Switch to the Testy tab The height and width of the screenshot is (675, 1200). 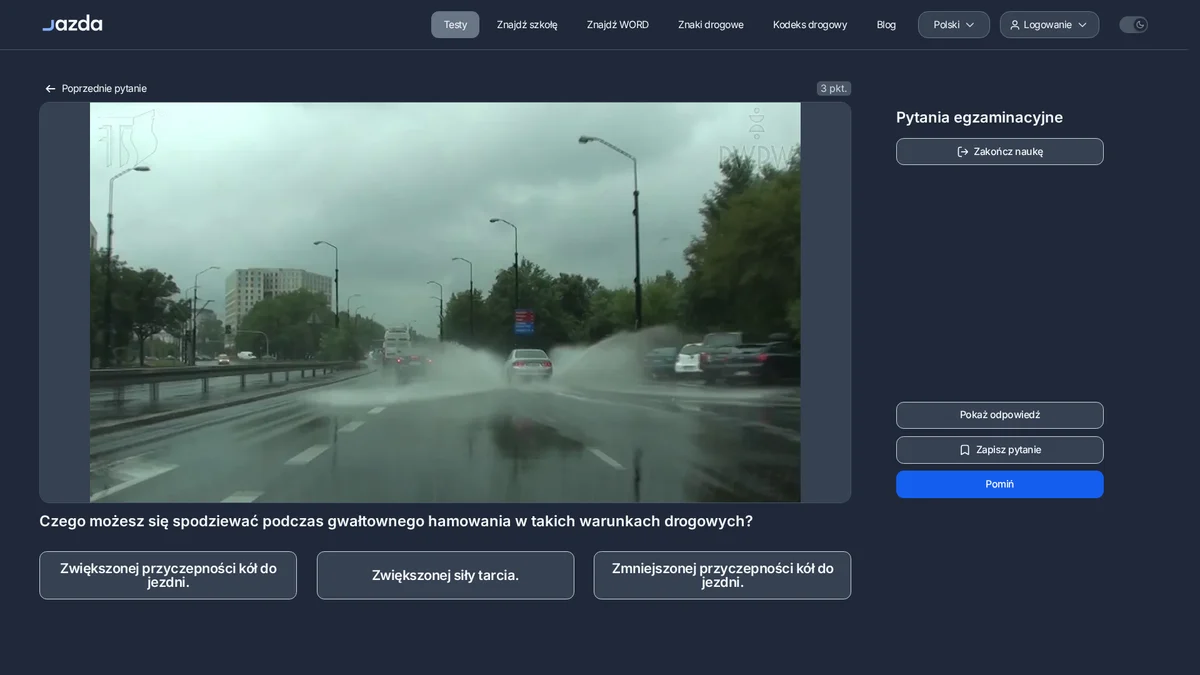point(455,25)
